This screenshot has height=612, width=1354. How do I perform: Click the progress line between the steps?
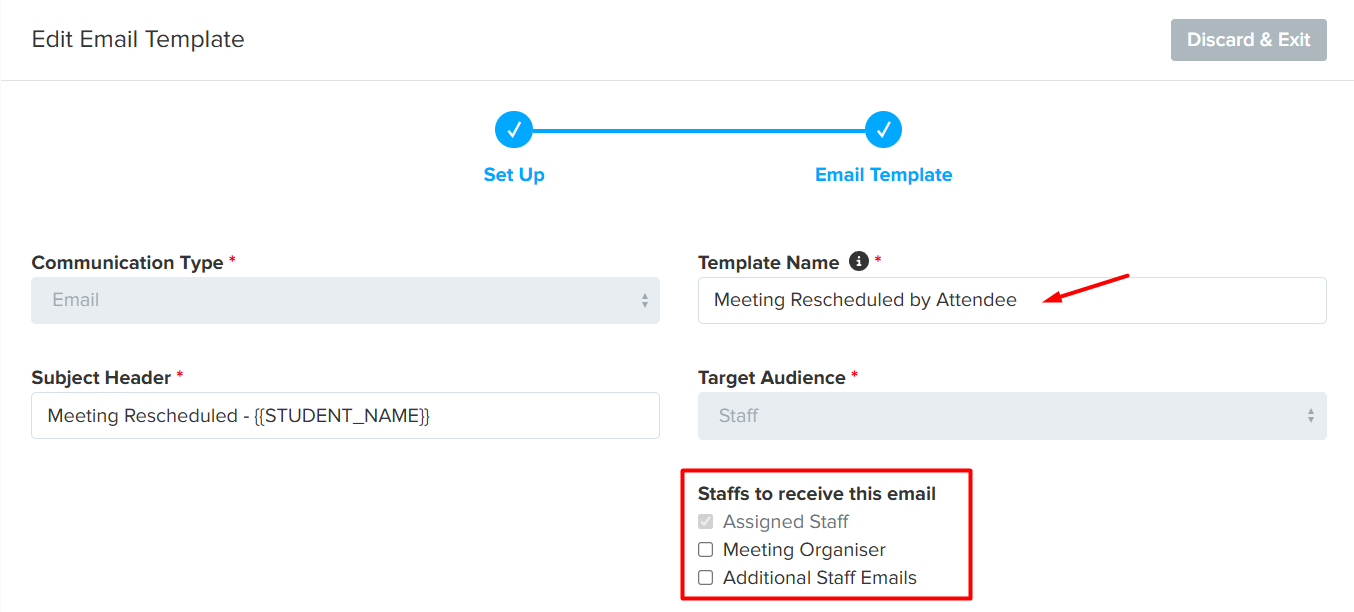coord(698,130)
